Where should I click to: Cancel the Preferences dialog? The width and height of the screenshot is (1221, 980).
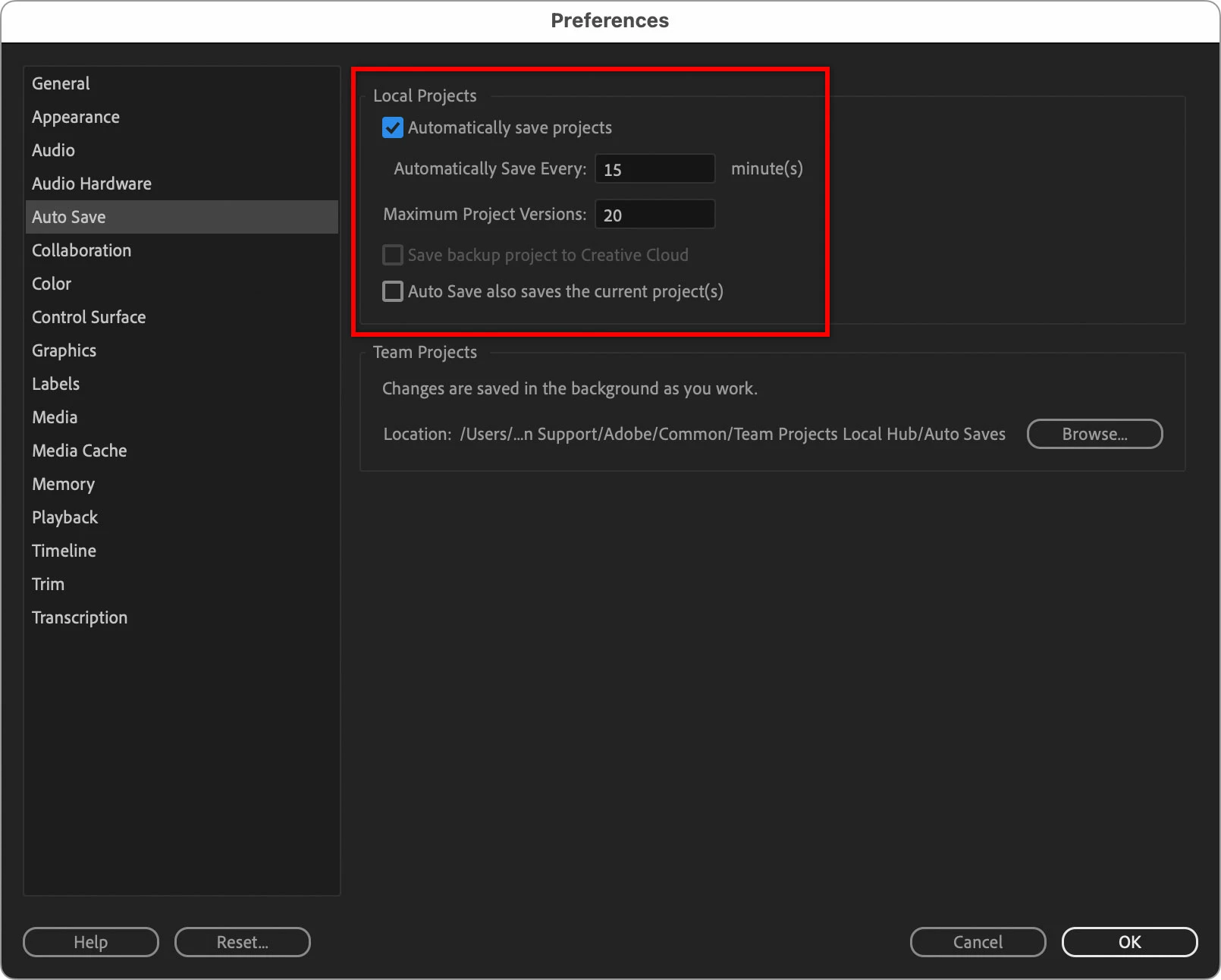(x=978, y=942)
